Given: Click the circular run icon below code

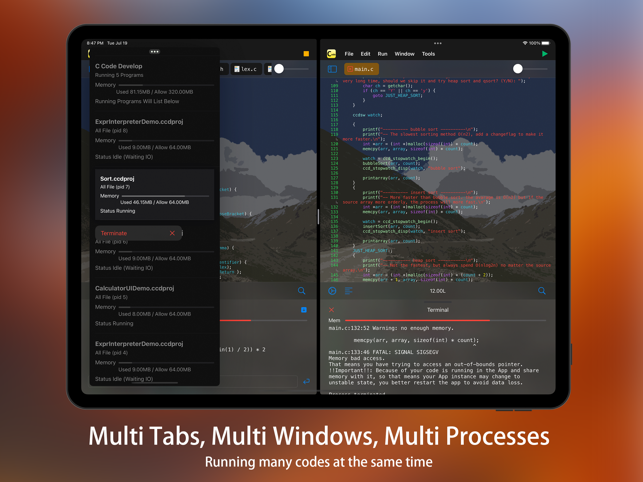Looking at the screenshot, I should (332, 291).
